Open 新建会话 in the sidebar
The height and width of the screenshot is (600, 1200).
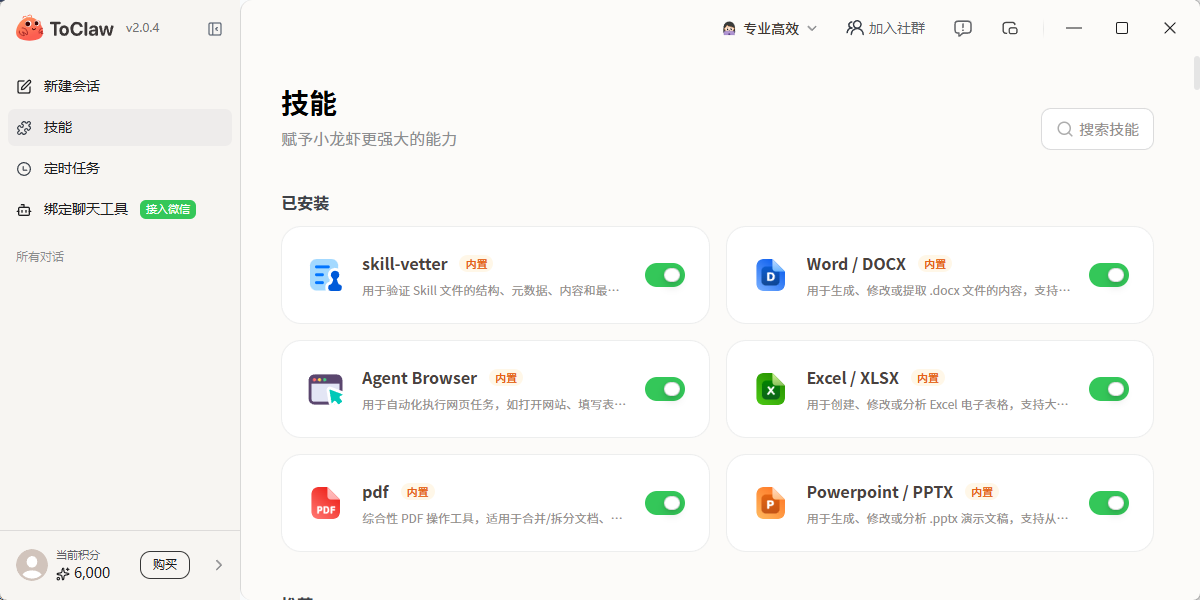click(71, 86)
